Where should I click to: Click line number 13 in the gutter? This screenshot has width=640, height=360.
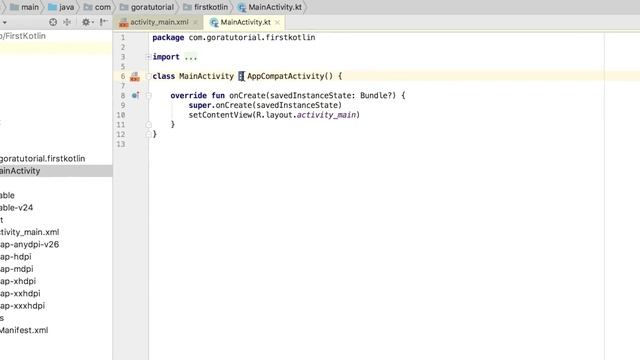pos(121,144)
